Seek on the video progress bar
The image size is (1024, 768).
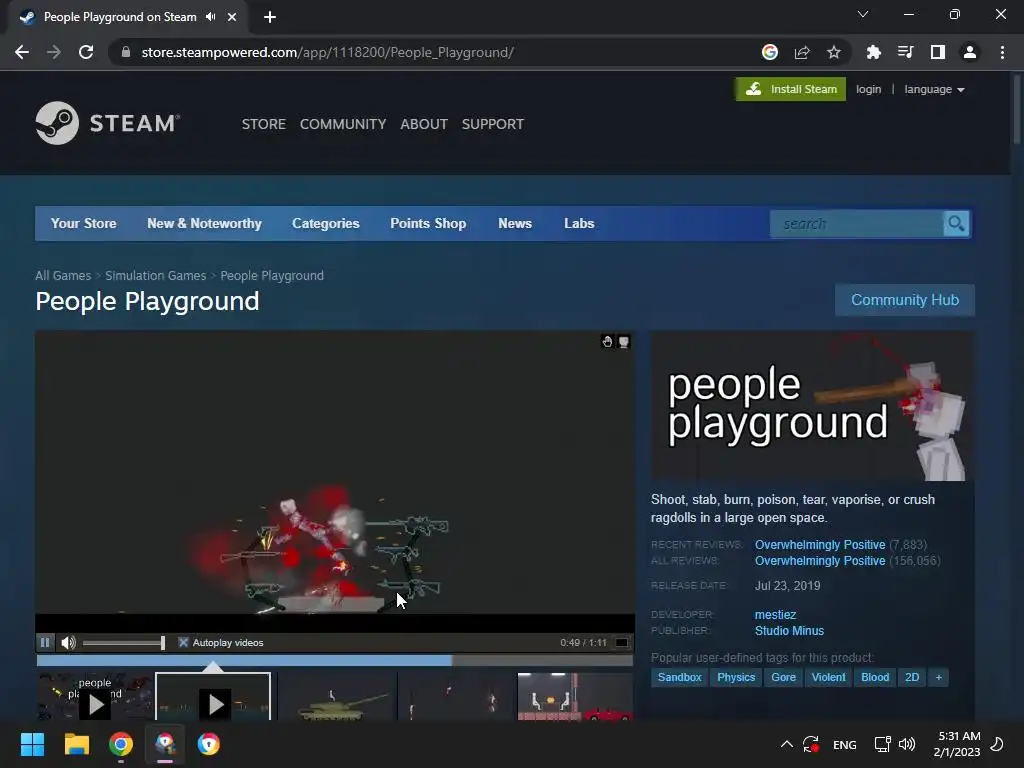[335, 661]
